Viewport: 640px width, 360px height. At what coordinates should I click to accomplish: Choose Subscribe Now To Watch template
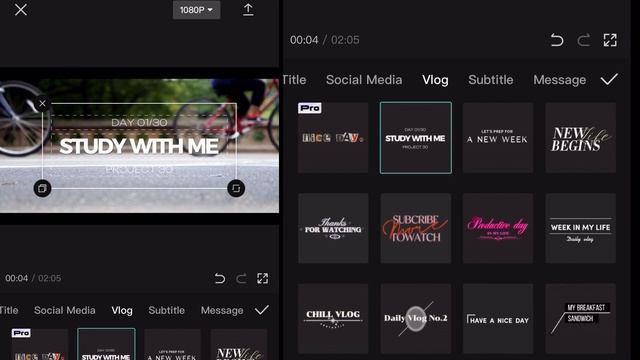click(416, 228)
